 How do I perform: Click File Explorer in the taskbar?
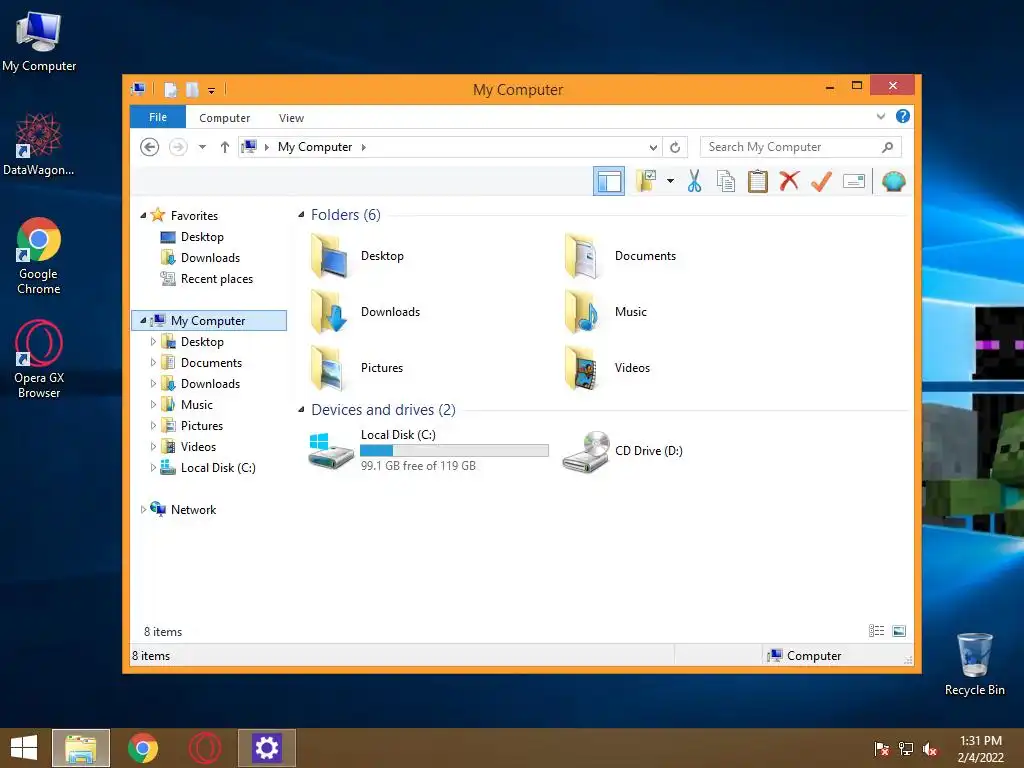[81, 748]
